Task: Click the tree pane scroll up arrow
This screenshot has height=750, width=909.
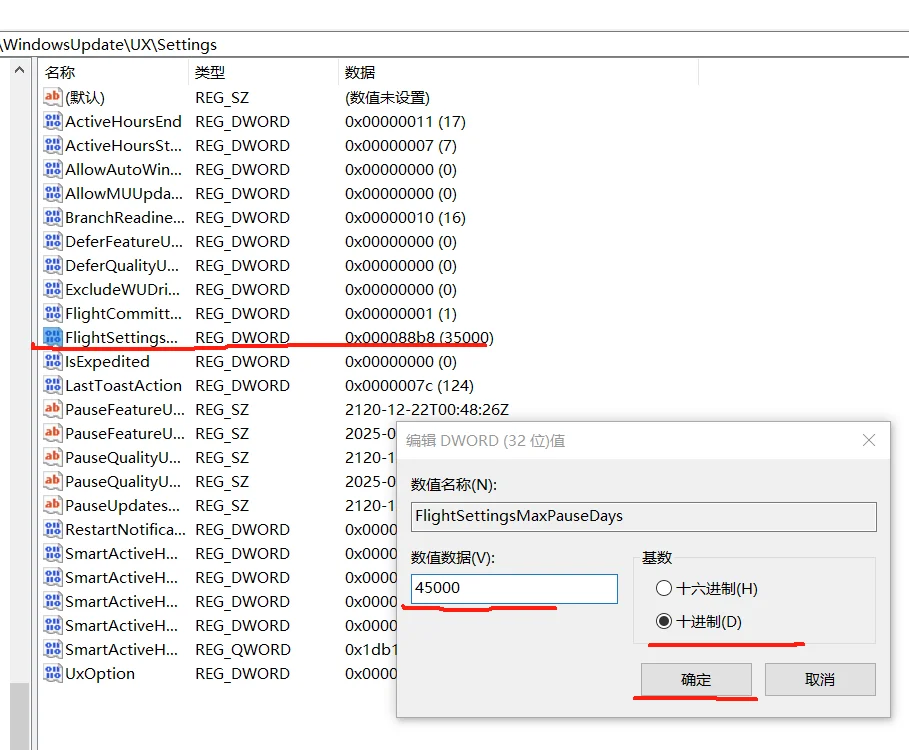Action: click(19, 71)
